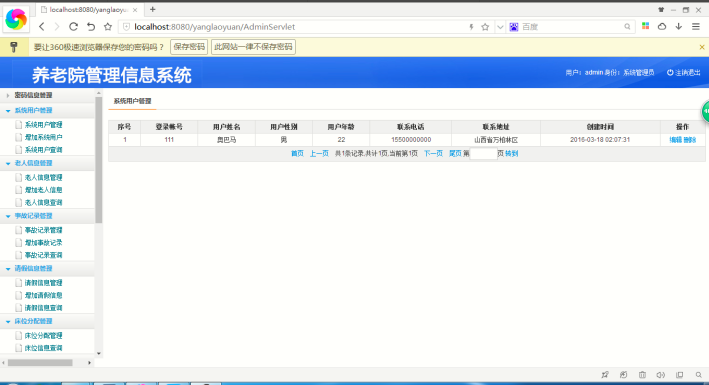Collapse the 请假信息管理 section arrow
This screenshot has height=385, width=709.
click(x=8, y=269)
